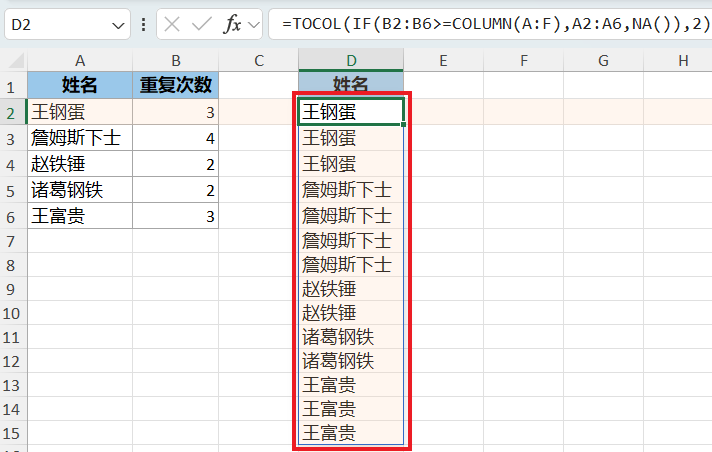The width and height of the screenshot is (712, 452).
Task: Select column D header
Action: (351, 60)
